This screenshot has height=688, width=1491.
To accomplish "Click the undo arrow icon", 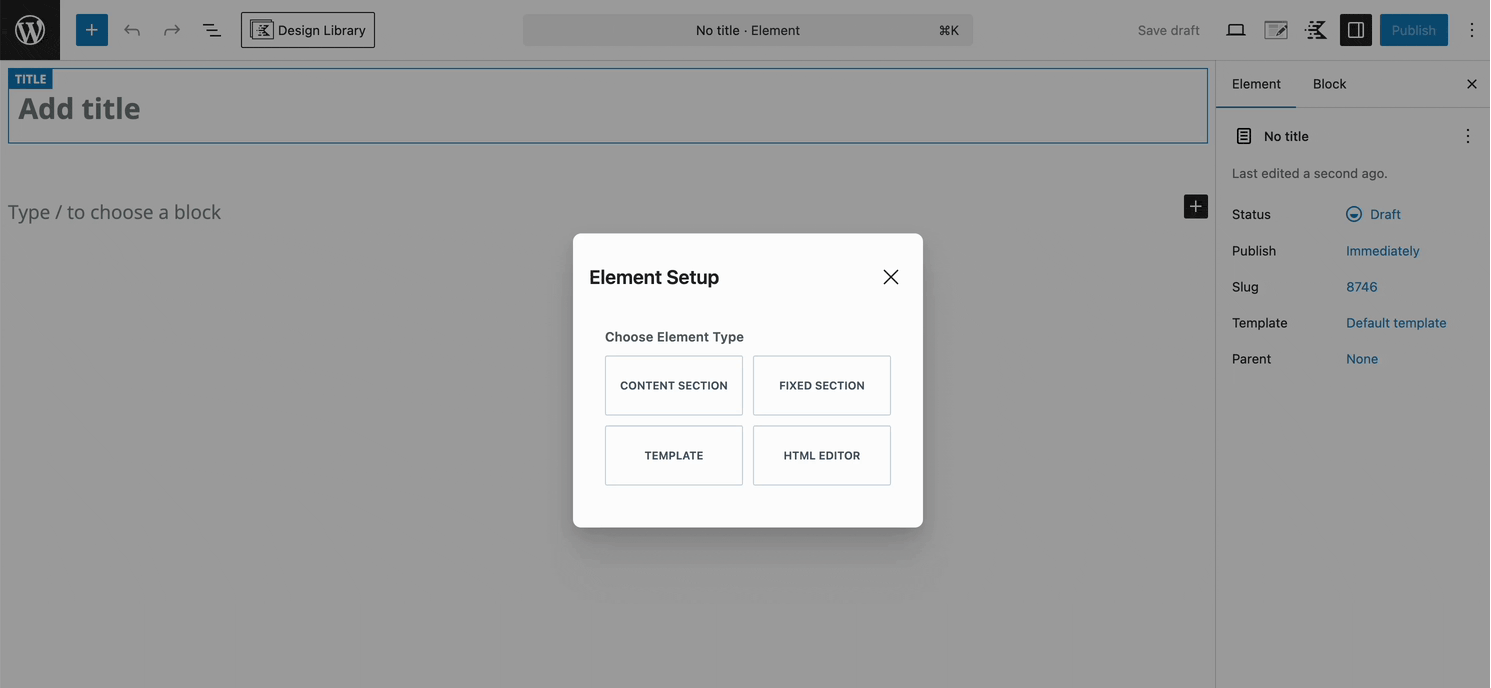I will click(132, 30).
